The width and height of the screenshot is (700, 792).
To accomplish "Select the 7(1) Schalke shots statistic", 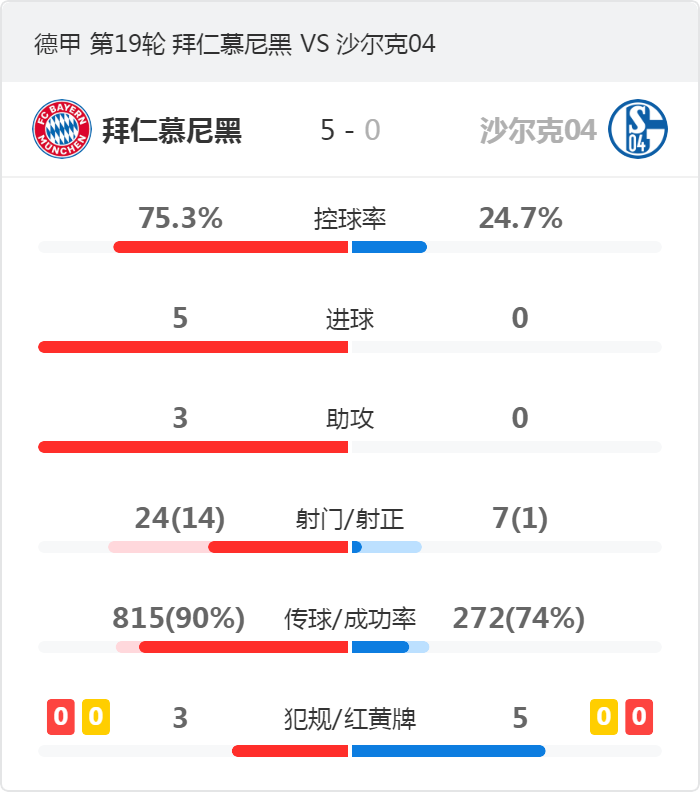I will [x=520, y=518].
